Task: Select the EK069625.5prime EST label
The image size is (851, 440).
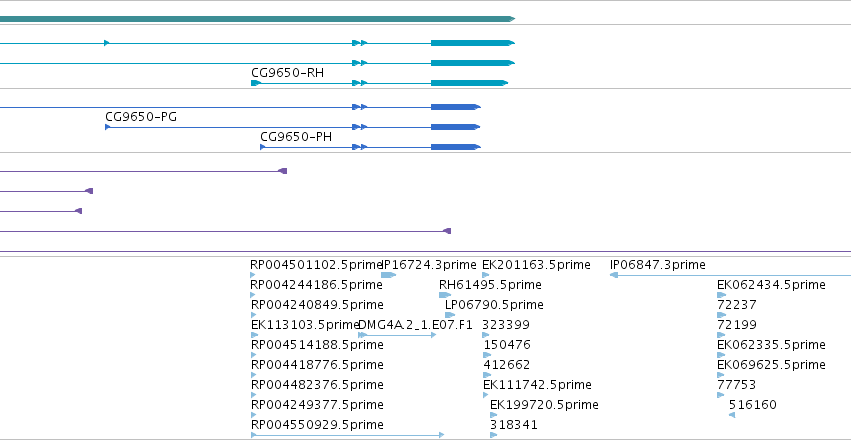Action: (x=771, y=365)
